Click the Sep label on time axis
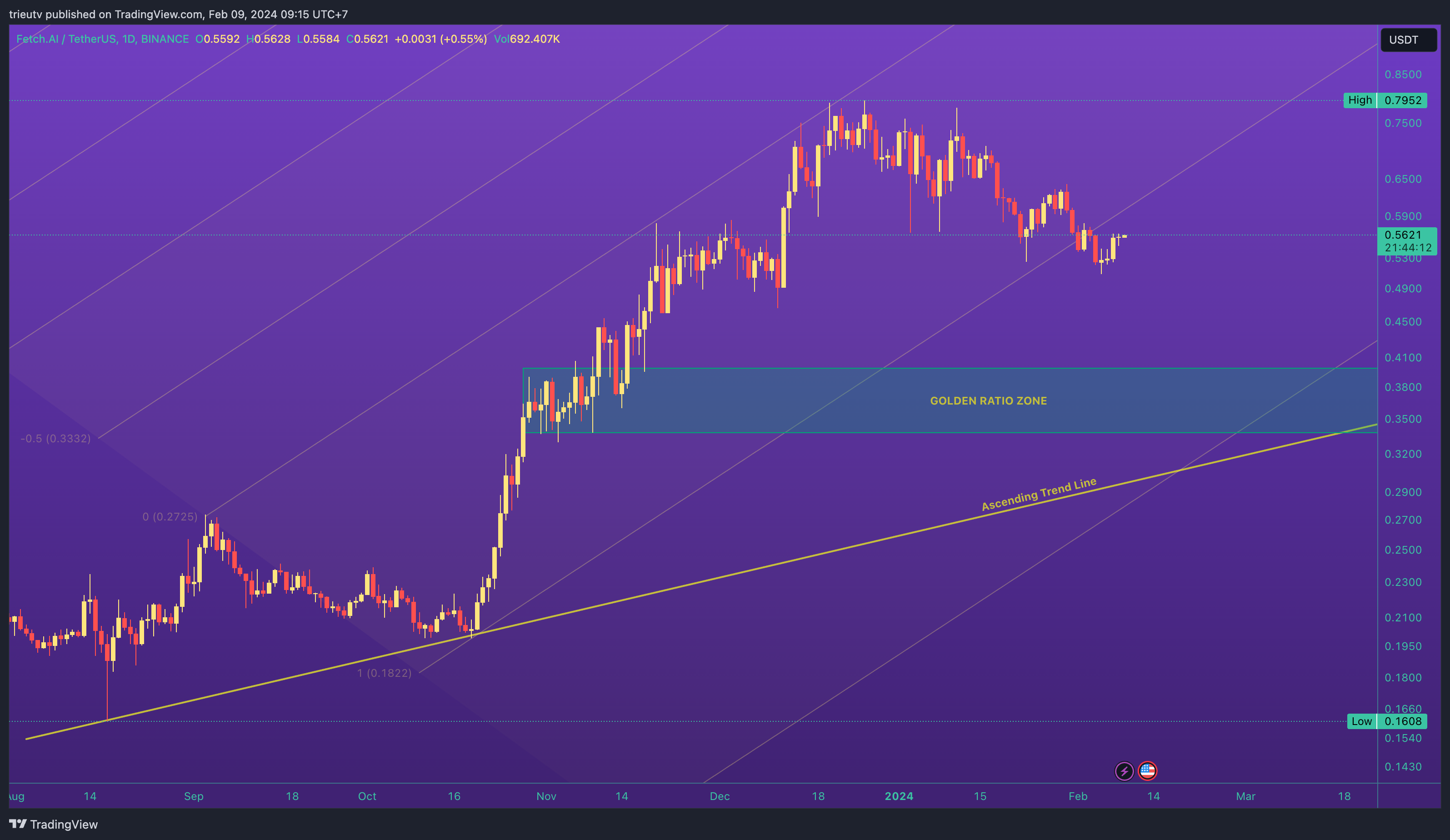 [193, 796]
